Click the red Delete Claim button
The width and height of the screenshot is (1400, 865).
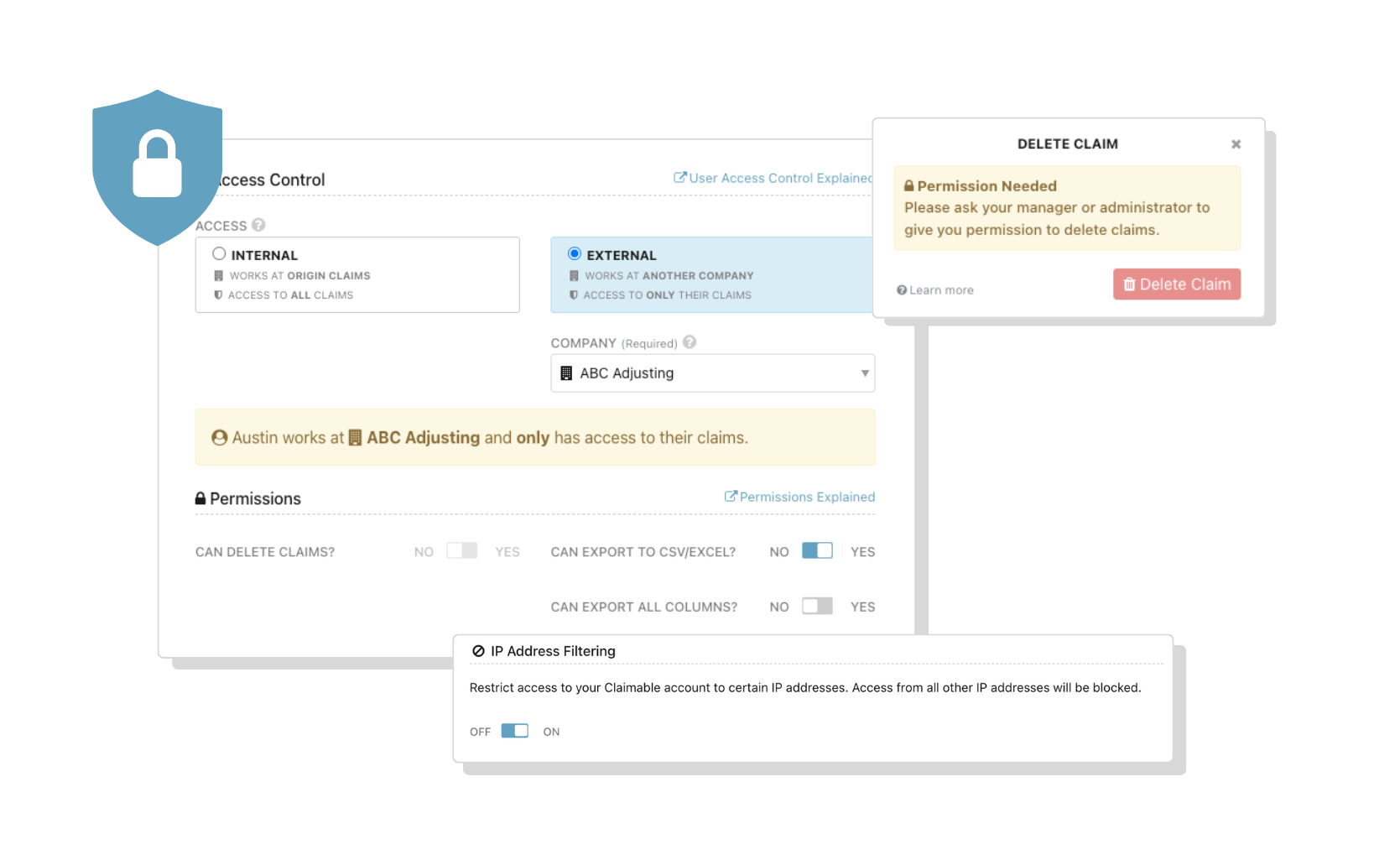pyautogui.click(x=1177, y=284)
